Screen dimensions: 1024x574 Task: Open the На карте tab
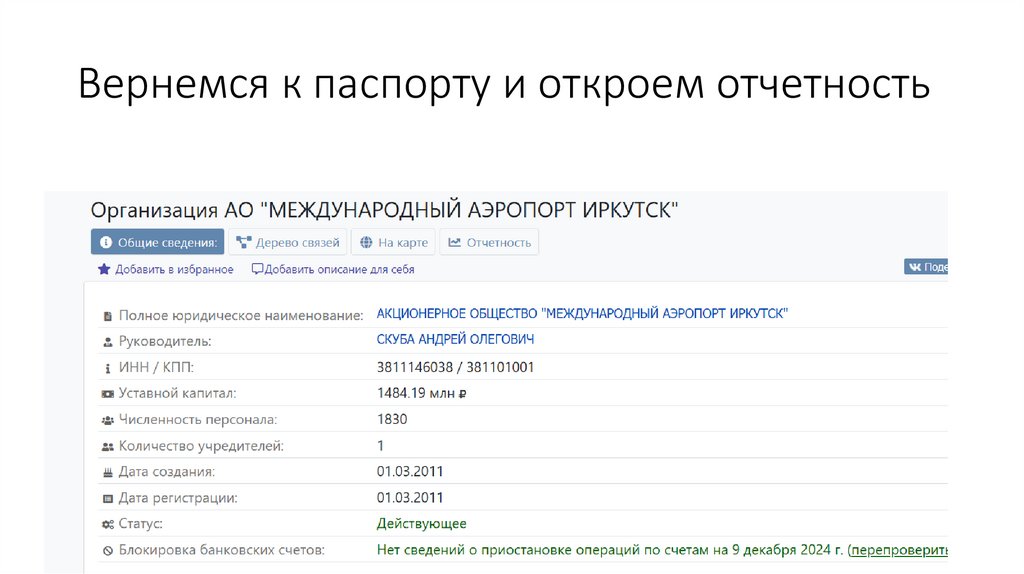tap(394, 242)
